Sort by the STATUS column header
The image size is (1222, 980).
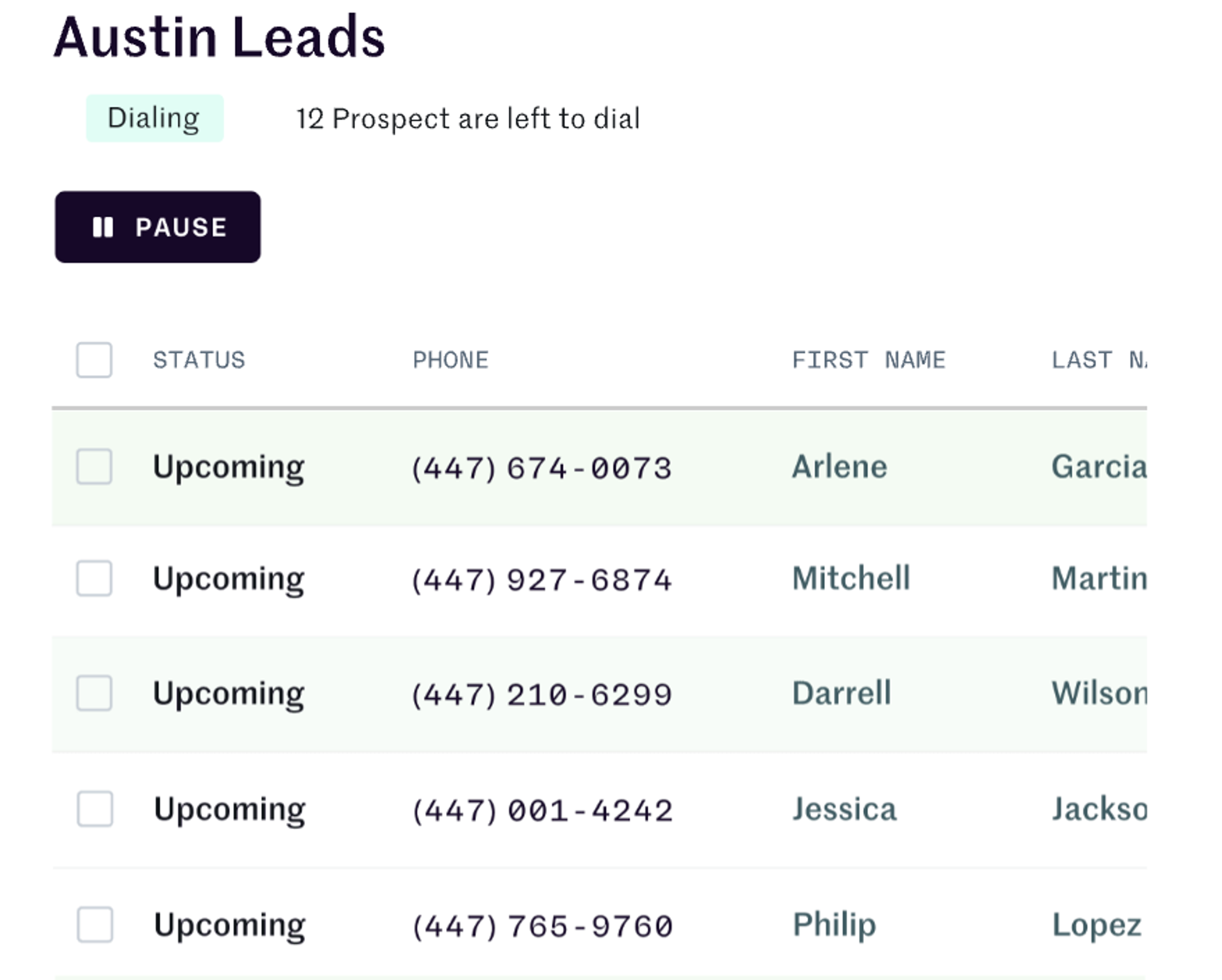199,360
